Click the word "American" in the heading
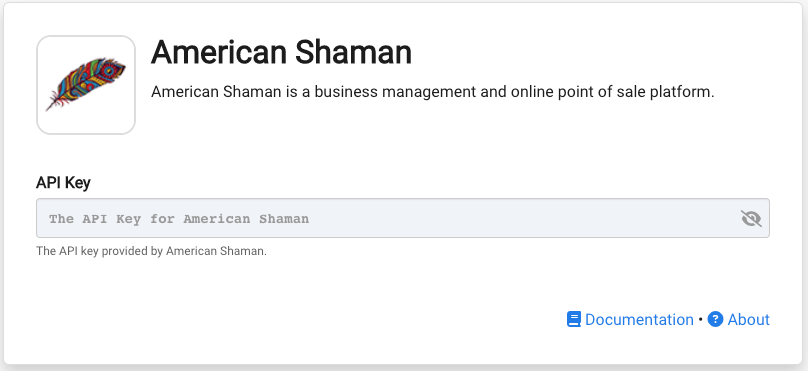Viewport: 808px width, 371px height. (218, 52)
